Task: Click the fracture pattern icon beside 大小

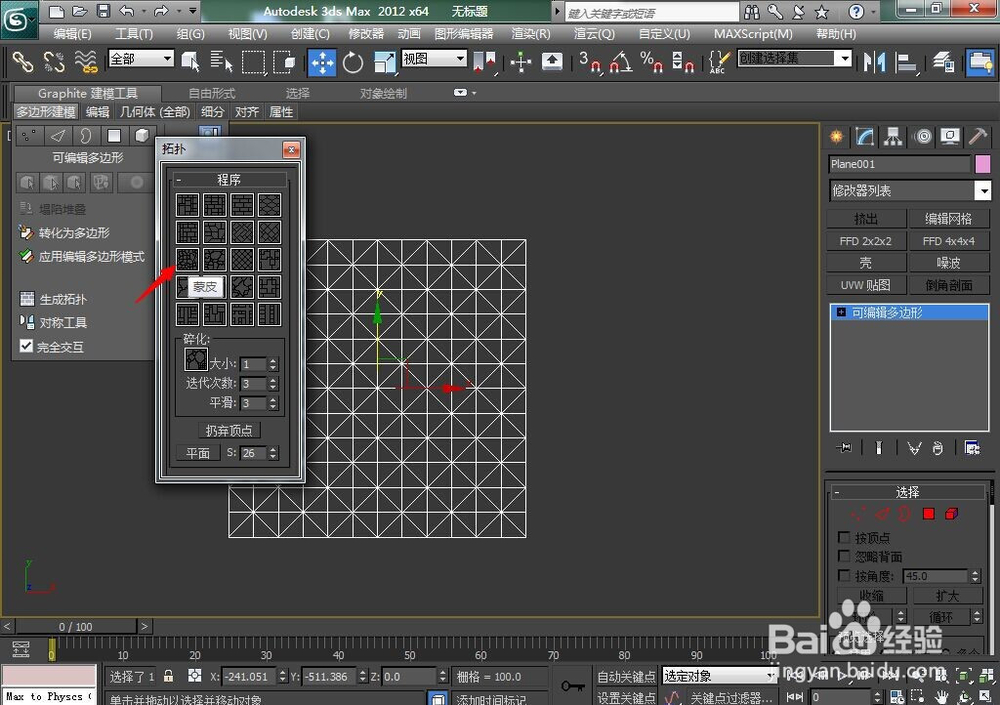Action: click(x=195, y=359)
